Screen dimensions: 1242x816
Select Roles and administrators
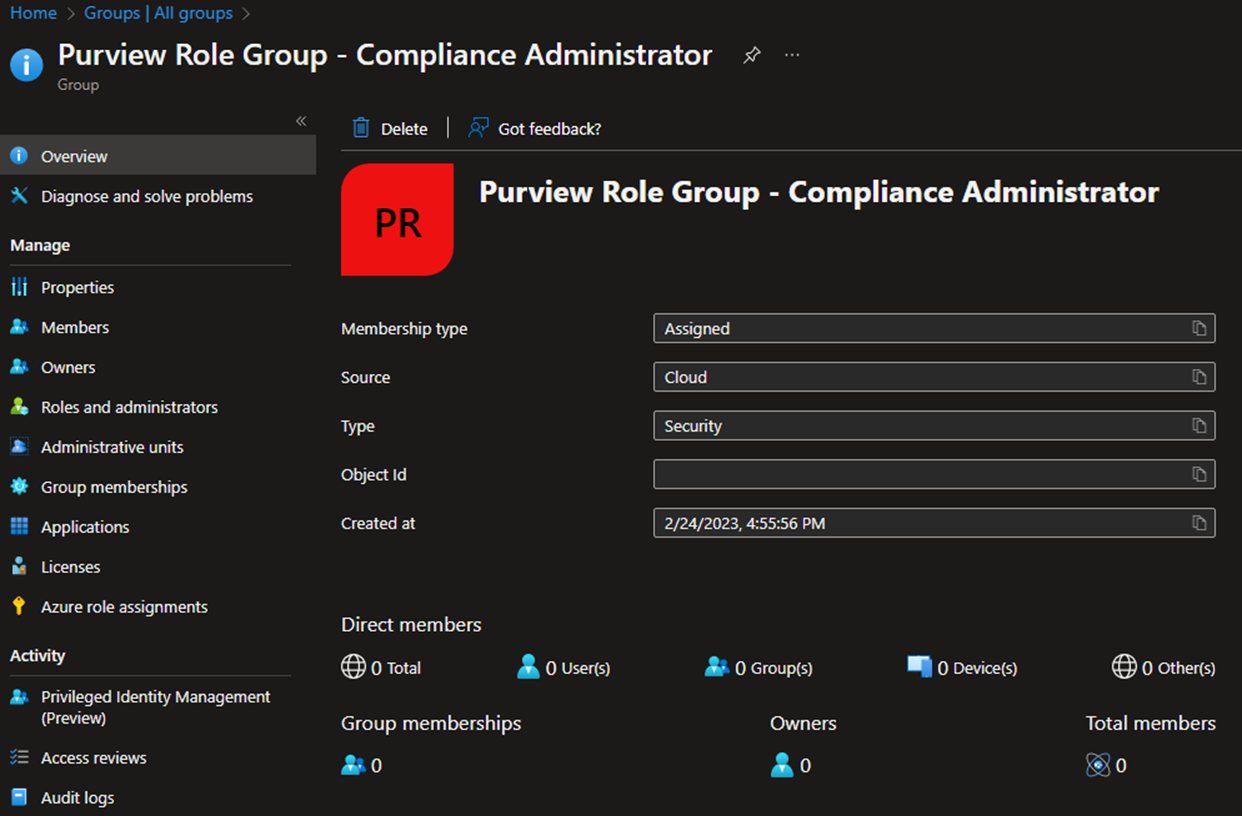(130, 407)
